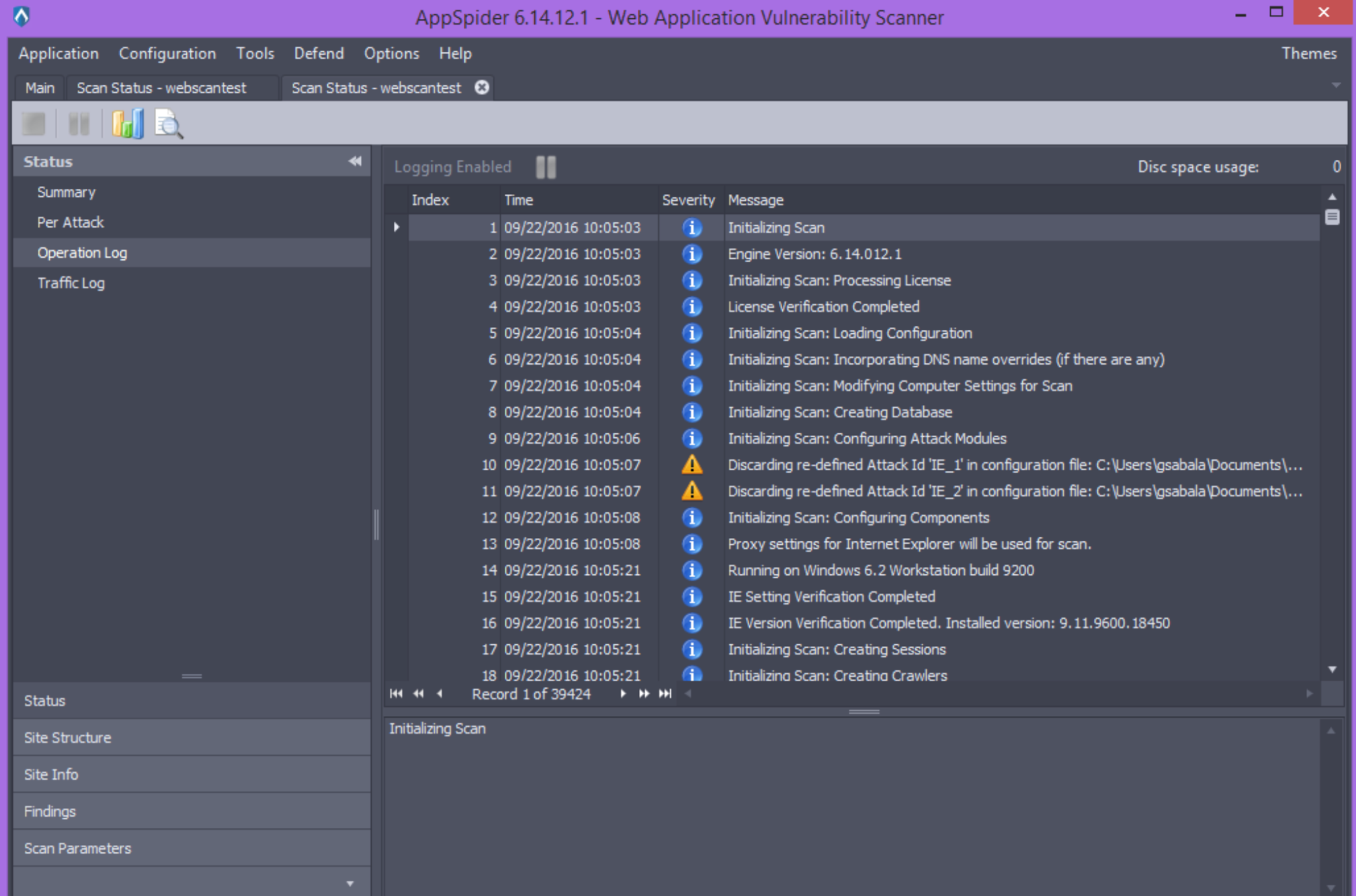The image size is (1356, 896).
Task: Go to previous record arrow
Action: tap(439, 693)
